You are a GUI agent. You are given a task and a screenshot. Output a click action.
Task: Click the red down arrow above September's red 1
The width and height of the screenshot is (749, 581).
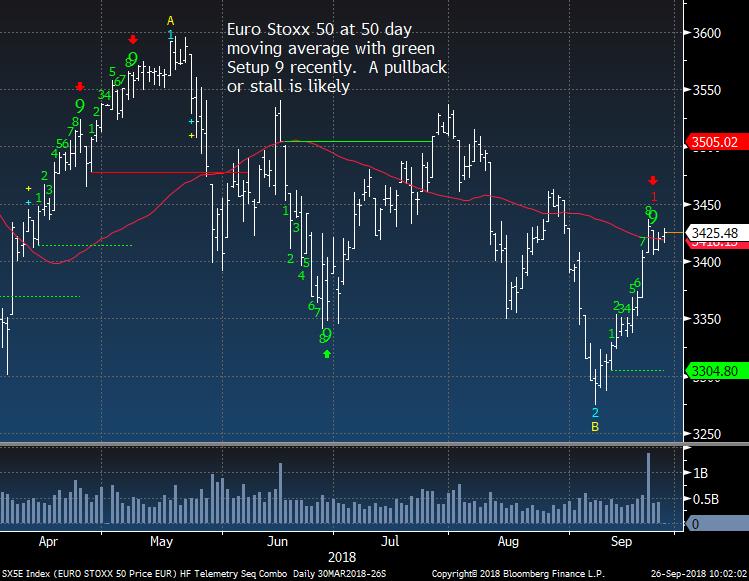(653, 181)
